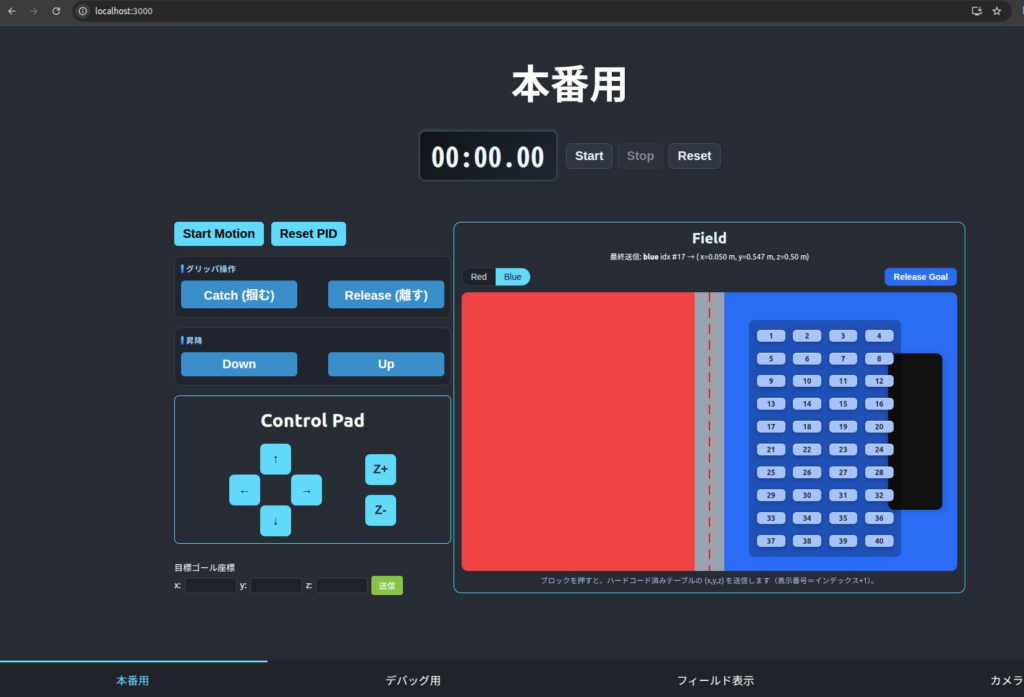Image resolution: width=1024 pixels, height=697 pixels.
Task: Select block 17 on the field
Action: [771, 427]
